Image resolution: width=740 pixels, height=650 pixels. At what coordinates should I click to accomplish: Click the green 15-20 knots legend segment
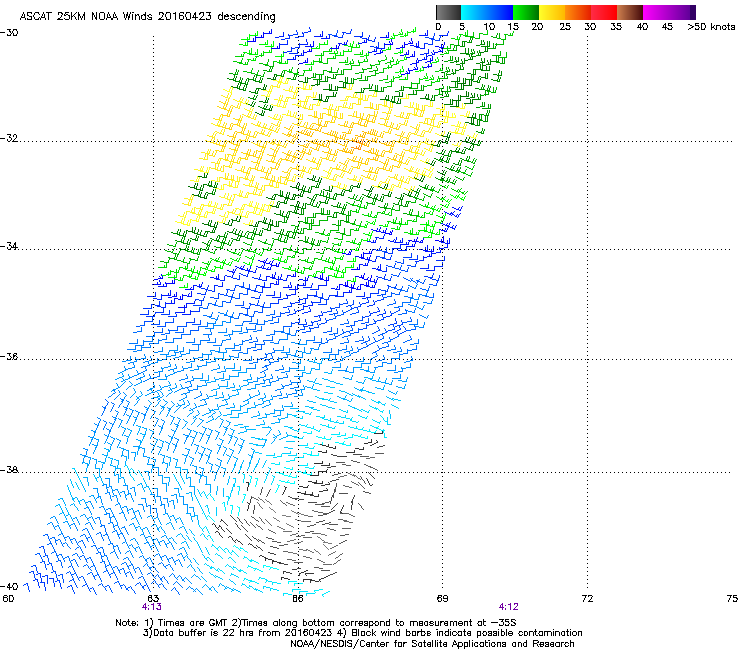pos(526,12)
